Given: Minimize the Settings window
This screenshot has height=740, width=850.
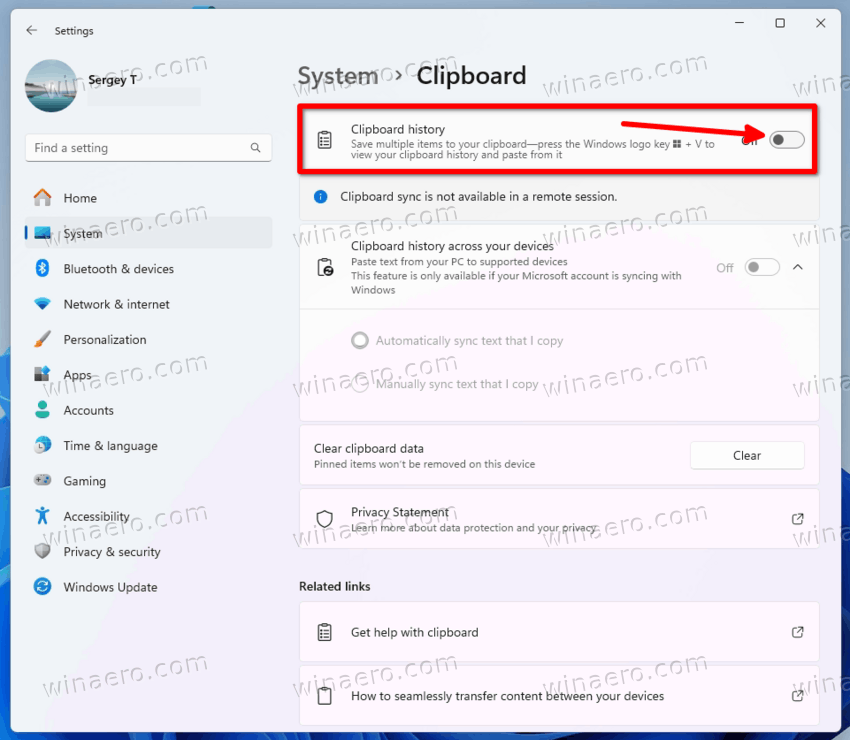Looking at the screenshot, I should (x=739, y=23).
